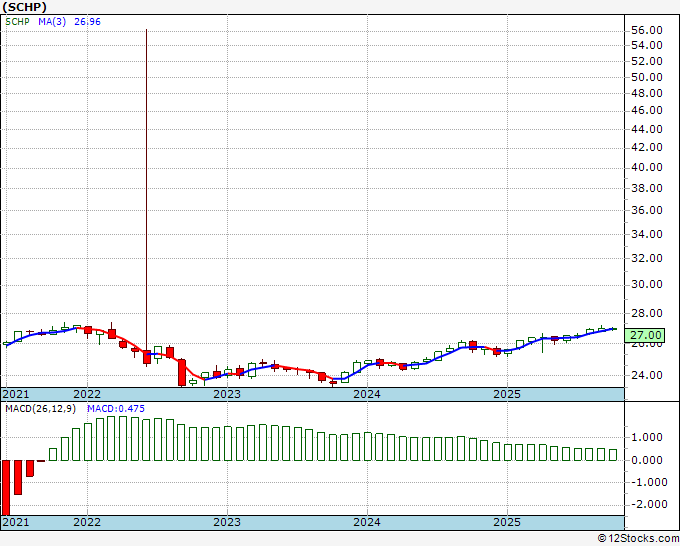This screenshot has width=680, height=546.
Task: Click the 26.96 moving average value
Action: (x=87, y=22)
